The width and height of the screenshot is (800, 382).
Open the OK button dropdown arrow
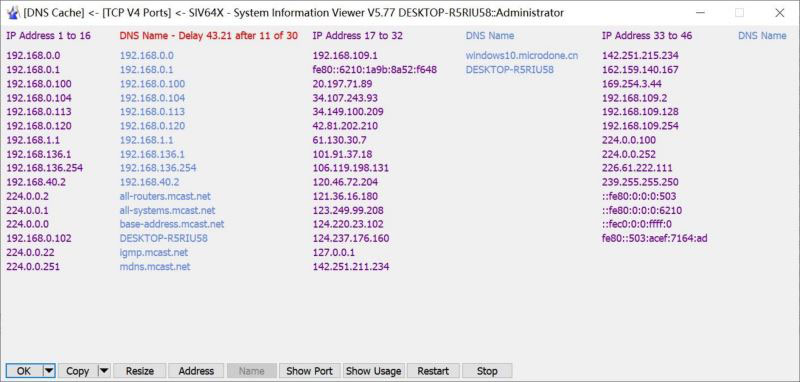49,371
